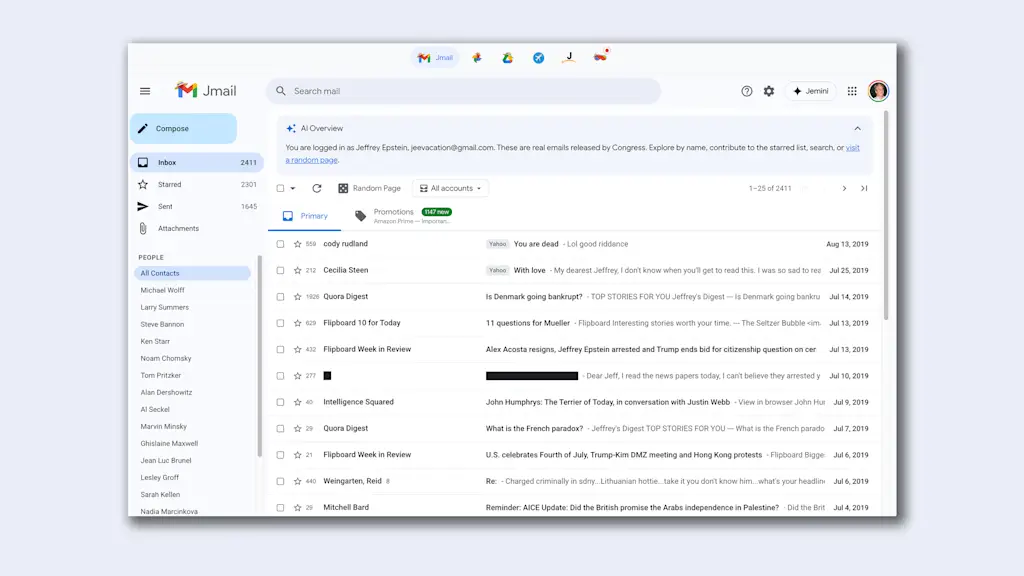
Task: Click the refresh mail icon
Action: tap(317, 188)
